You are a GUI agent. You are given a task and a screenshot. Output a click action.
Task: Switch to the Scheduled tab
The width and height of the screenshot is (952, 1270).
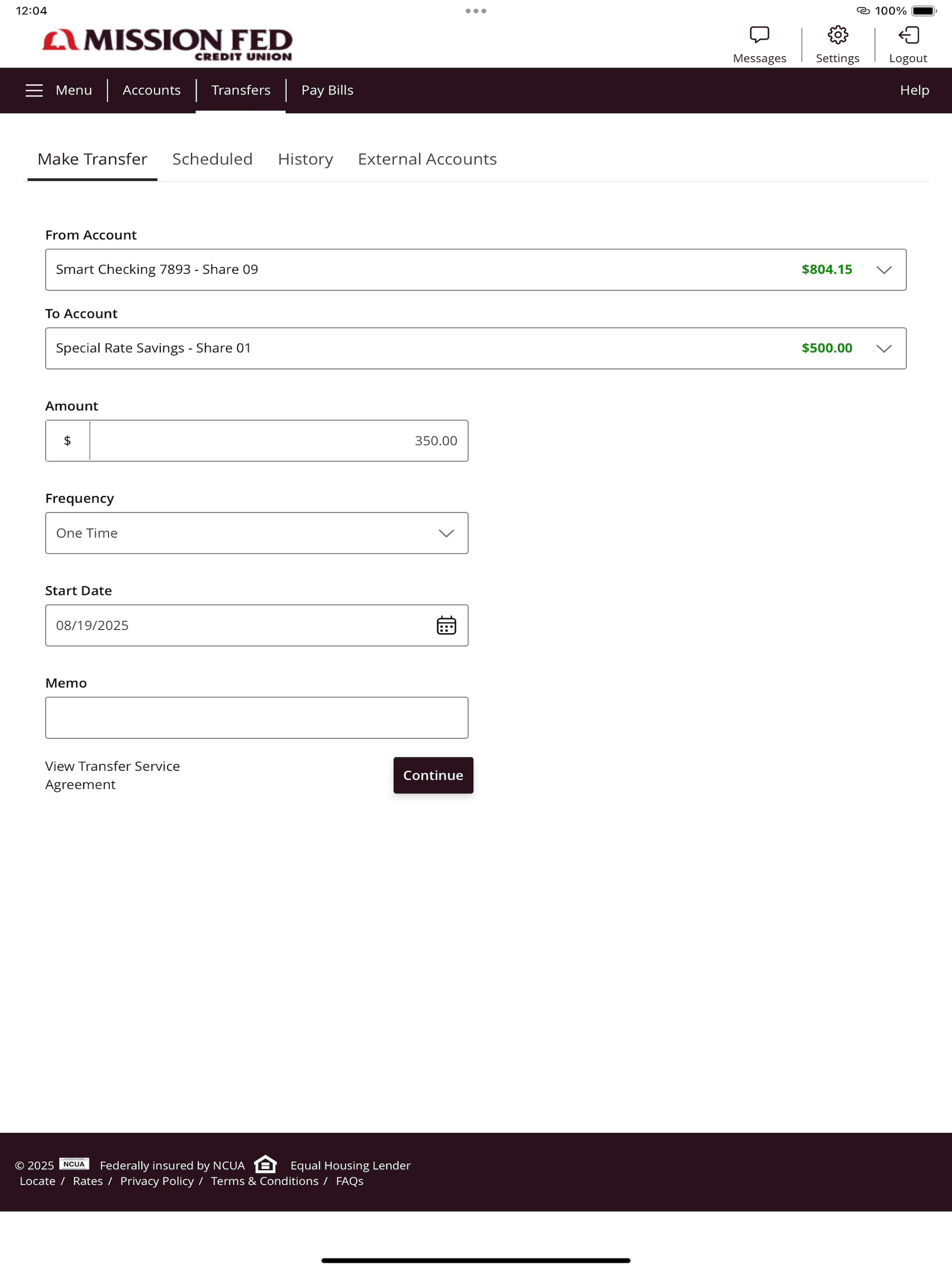212,159
